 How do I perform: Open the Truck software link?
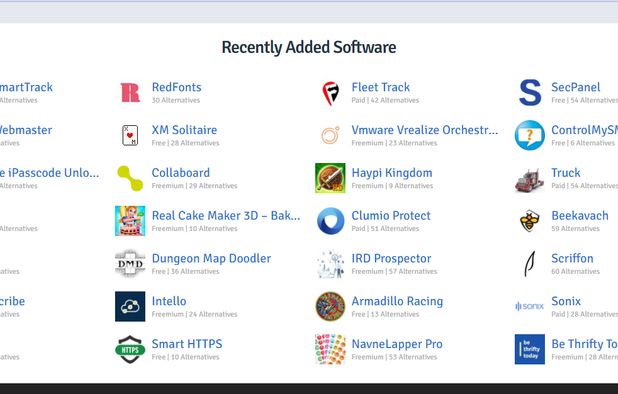coord(566,173)
